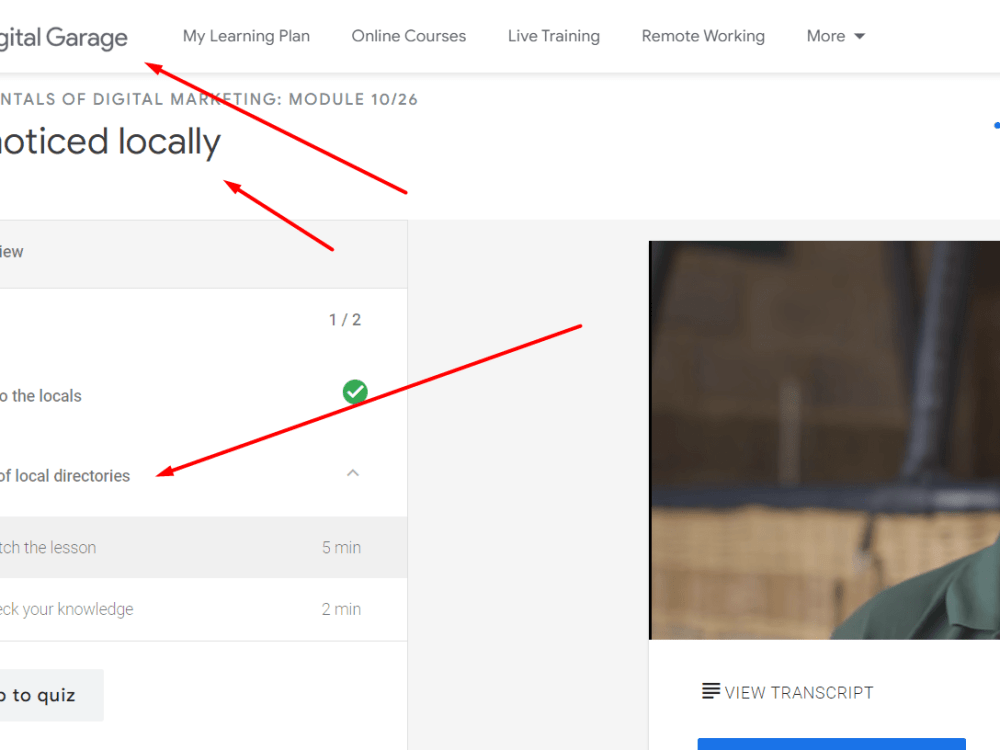Go to Online Courses
Image resolution: width=1000 pixels, height=750 pixels.
pos(409,36)
